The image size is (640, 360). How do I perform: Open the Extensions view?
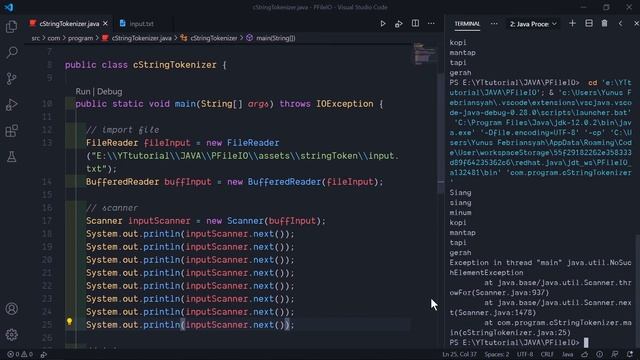11,131
